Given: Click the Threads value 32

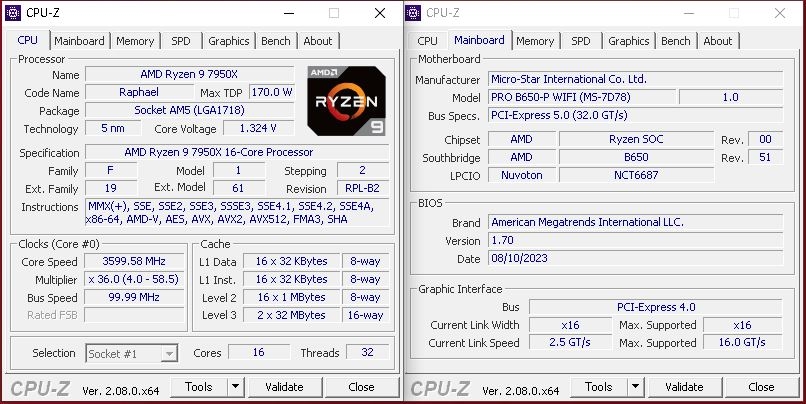Looking at the screenshot, I should 368,353.
